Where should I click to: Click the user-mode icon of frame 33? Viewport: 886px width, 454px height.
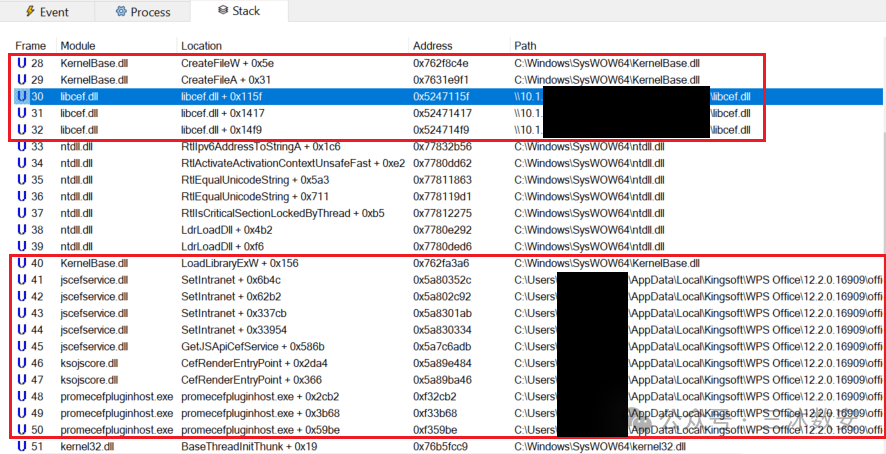pyautogui.click(x=22, y=146)
